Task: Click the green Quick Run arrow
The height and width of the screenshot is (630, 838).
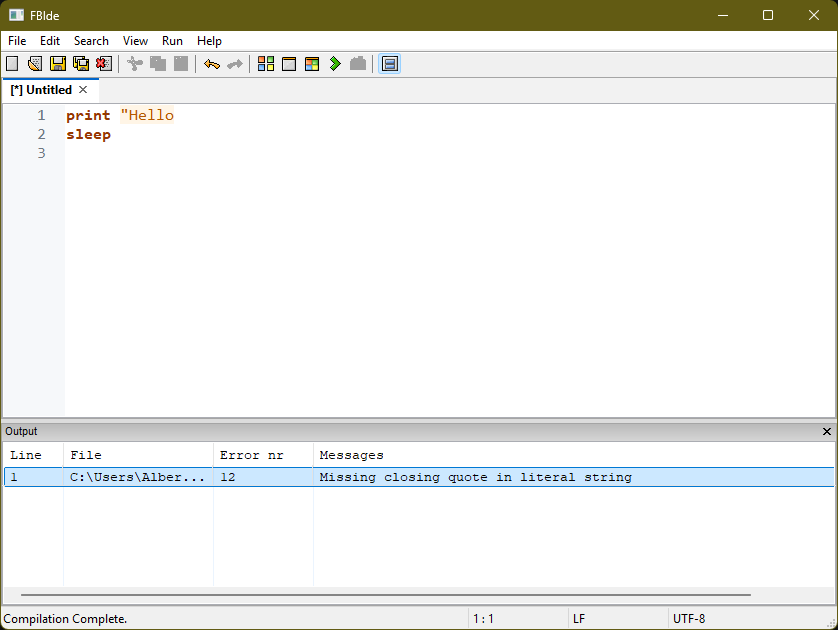Action: (x=335, y=64)
